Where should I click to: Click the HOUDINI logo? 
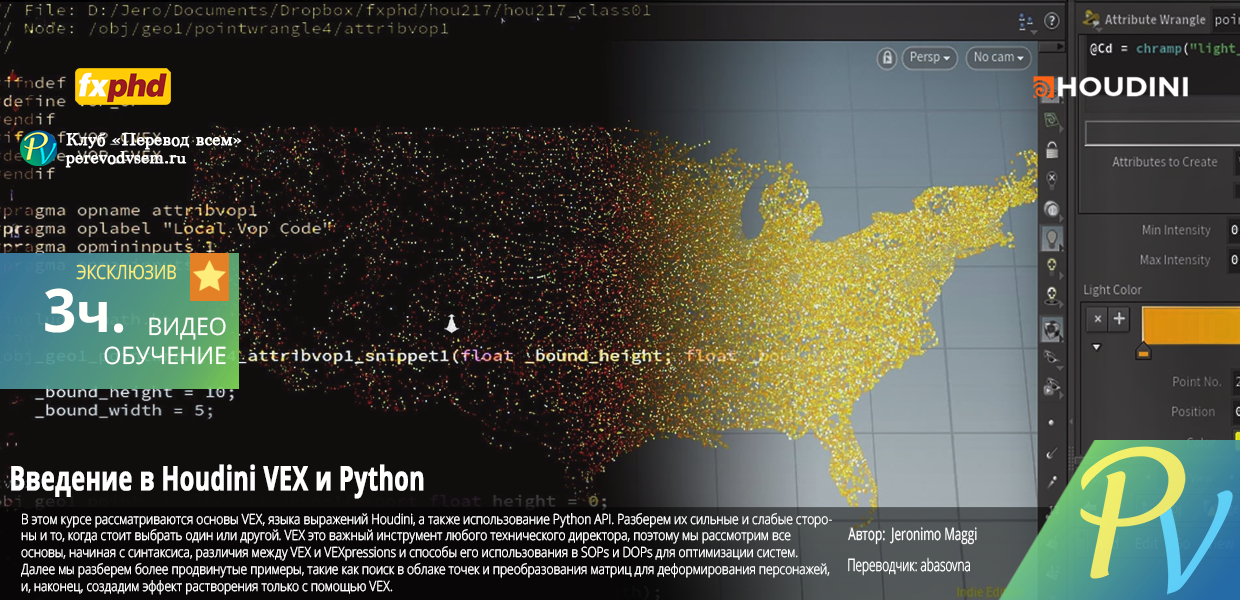pyautogui.click(x=1111, y=87)
